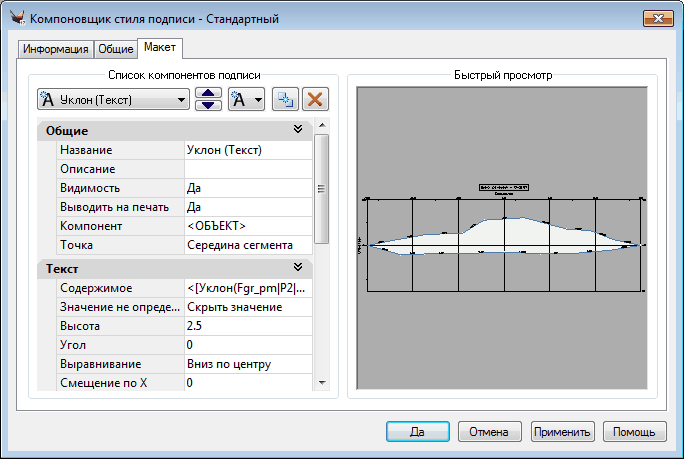Click the property list scrollbar down arrow
This screenshot has width=684, height=459.
tap(321, 382)
